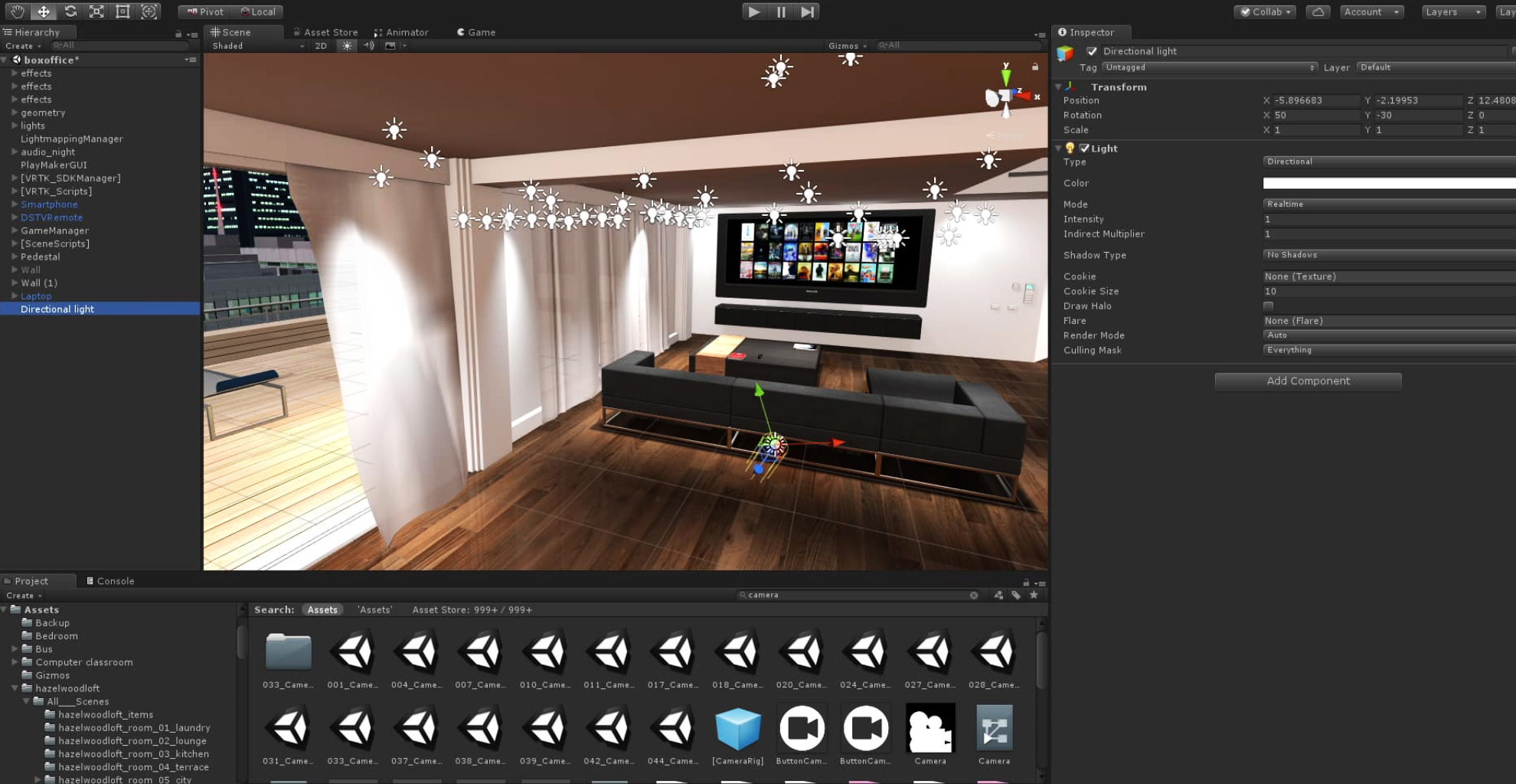Screen dimensions: 1516x784
Task: Toggle the scene view lock icon
Action: point(1035,67)
